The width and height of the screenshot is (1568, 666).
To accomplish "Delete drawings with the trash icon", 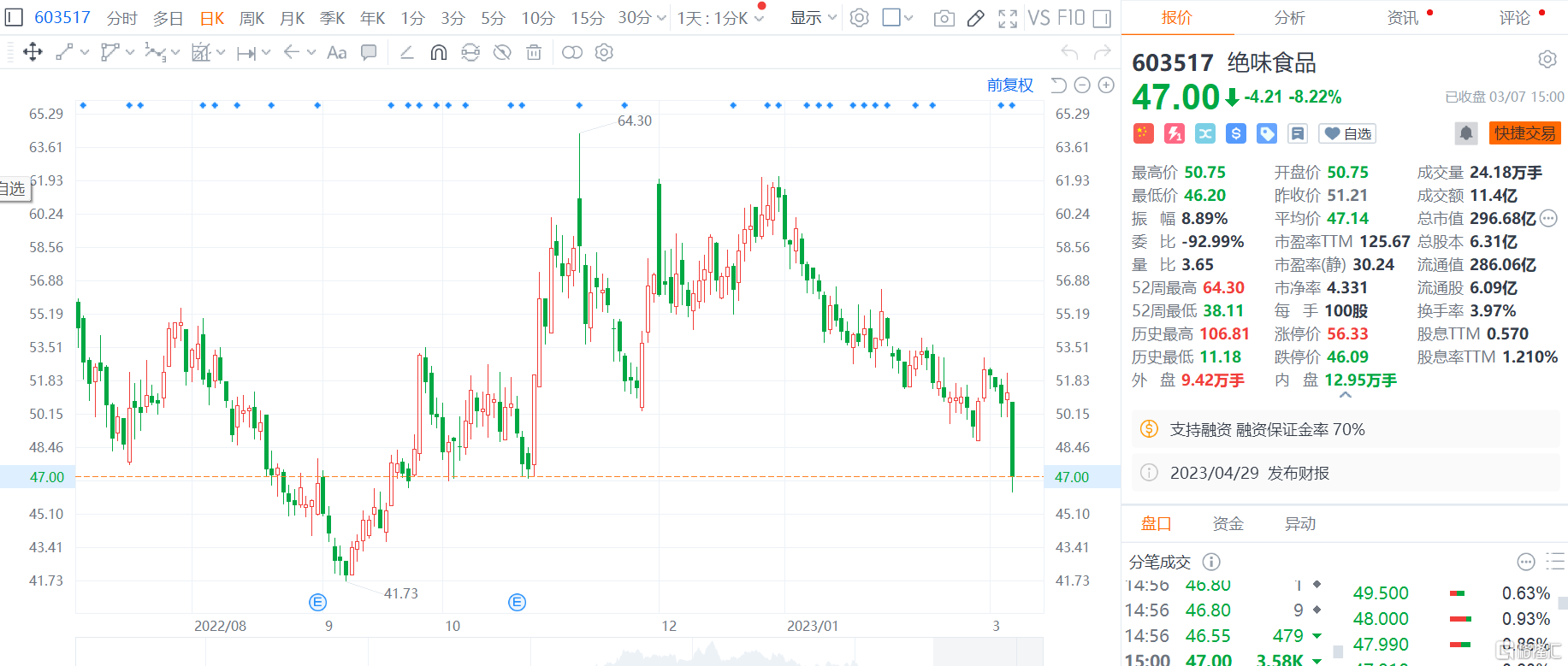I will (x=534, y=53).
